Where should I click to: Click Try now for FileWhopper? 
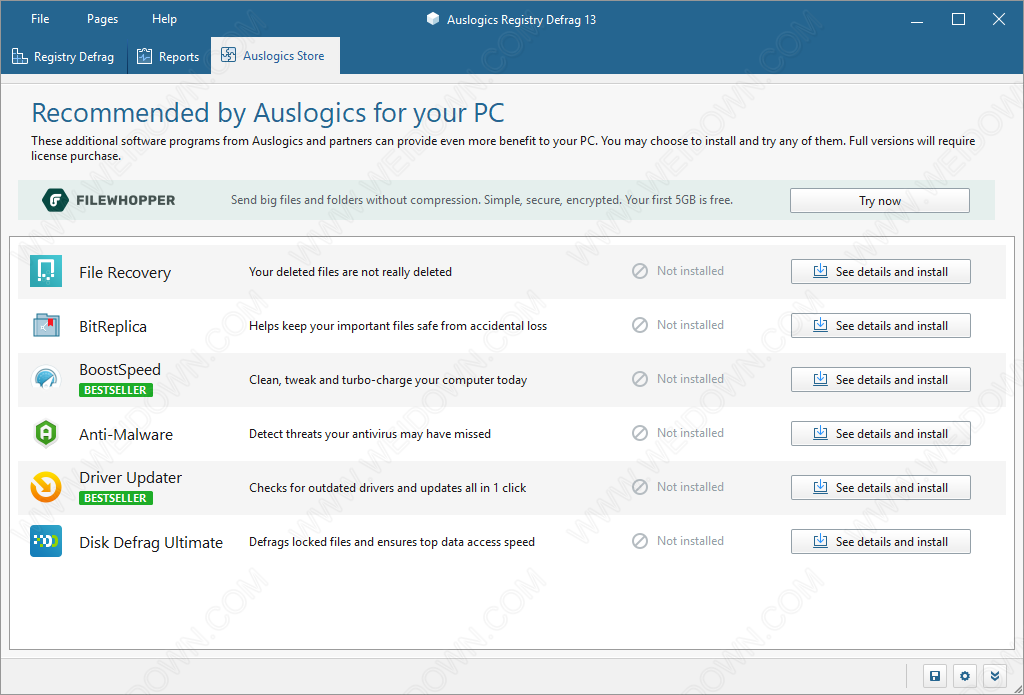pos(880,201)
